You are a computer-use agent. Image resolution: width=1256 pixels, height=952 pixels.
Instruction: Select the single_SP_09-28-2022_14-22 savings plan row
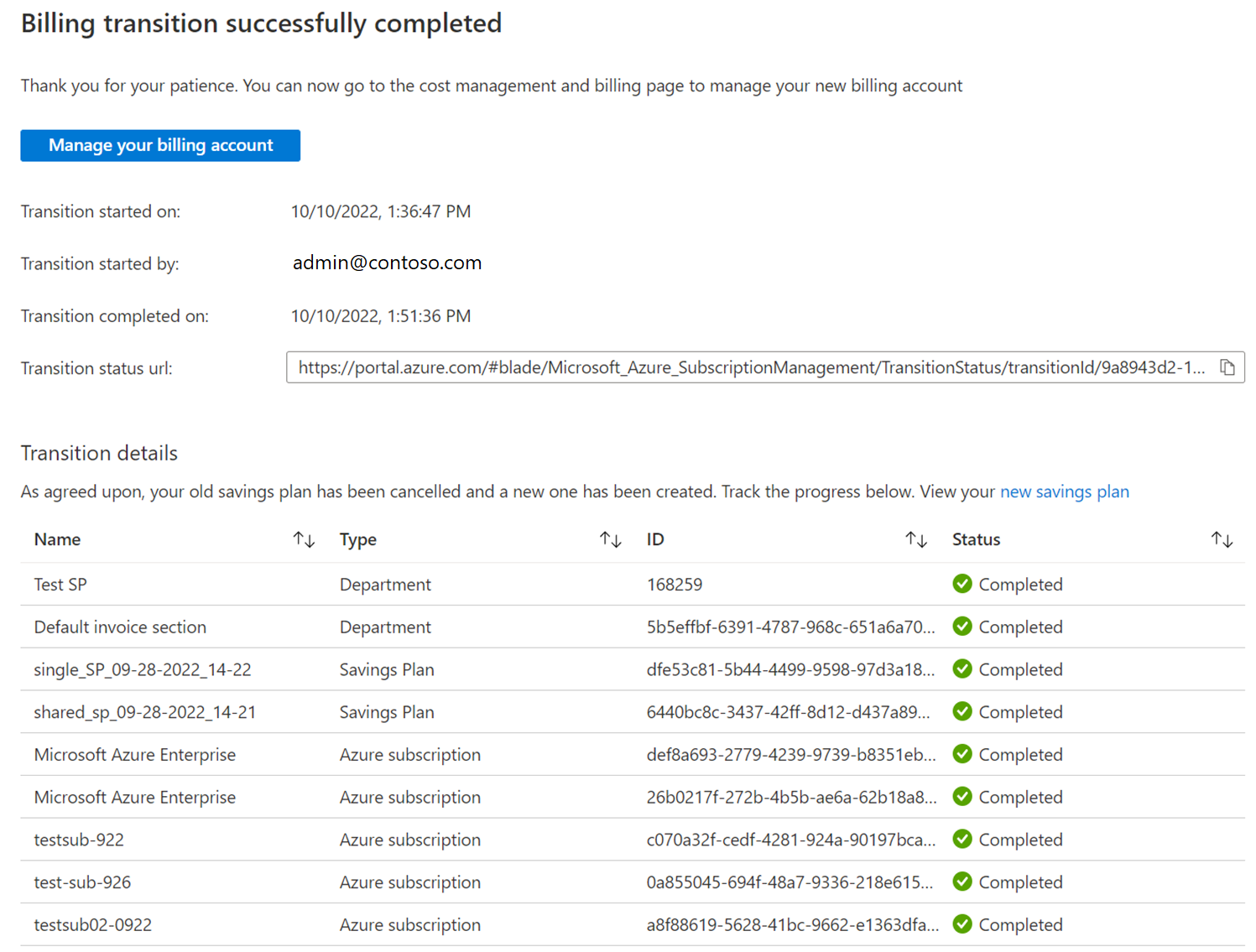click(143, 669)
